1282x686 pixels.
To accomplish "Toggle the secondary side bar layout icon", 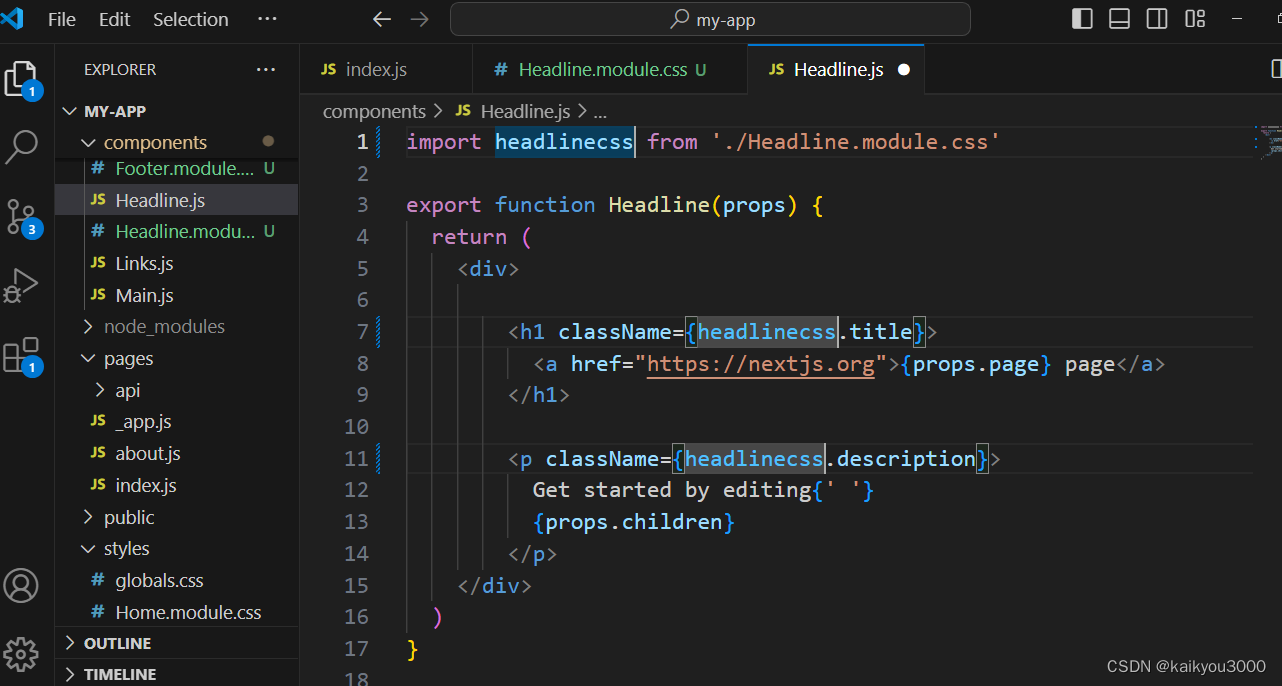I will pyautogui.click(x=1157, y=19).
